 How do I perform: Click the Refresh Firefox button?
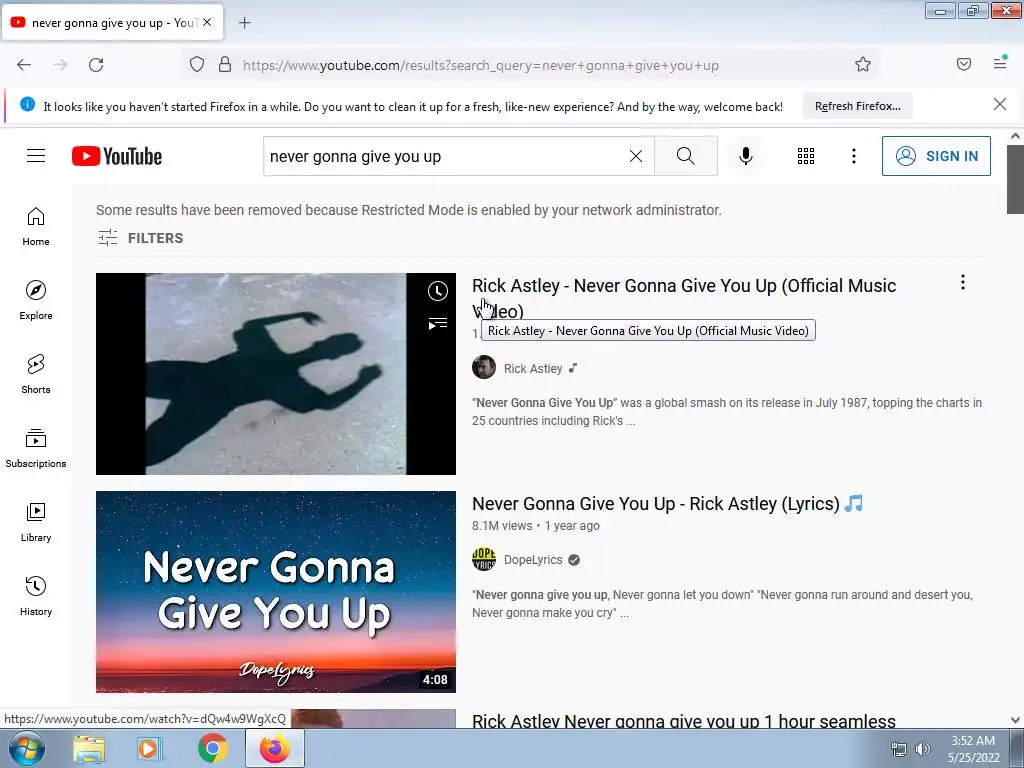[857, 106]
